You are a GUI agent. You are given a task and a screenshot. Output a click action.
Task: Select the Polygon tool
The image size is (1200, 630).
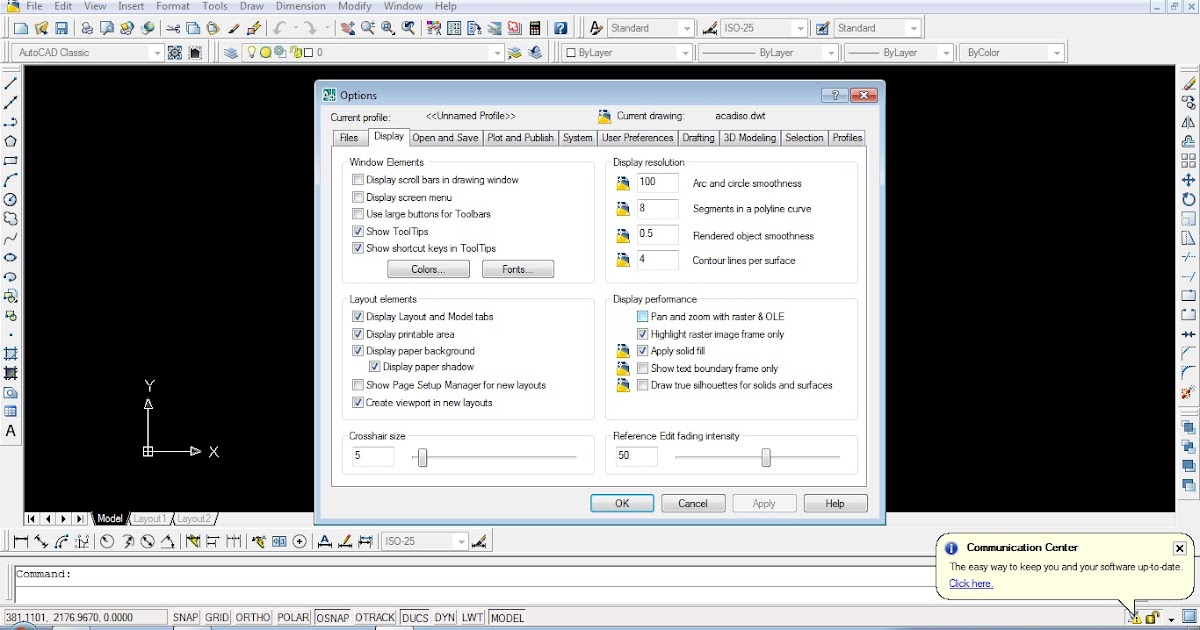click(x=12, y=139)
